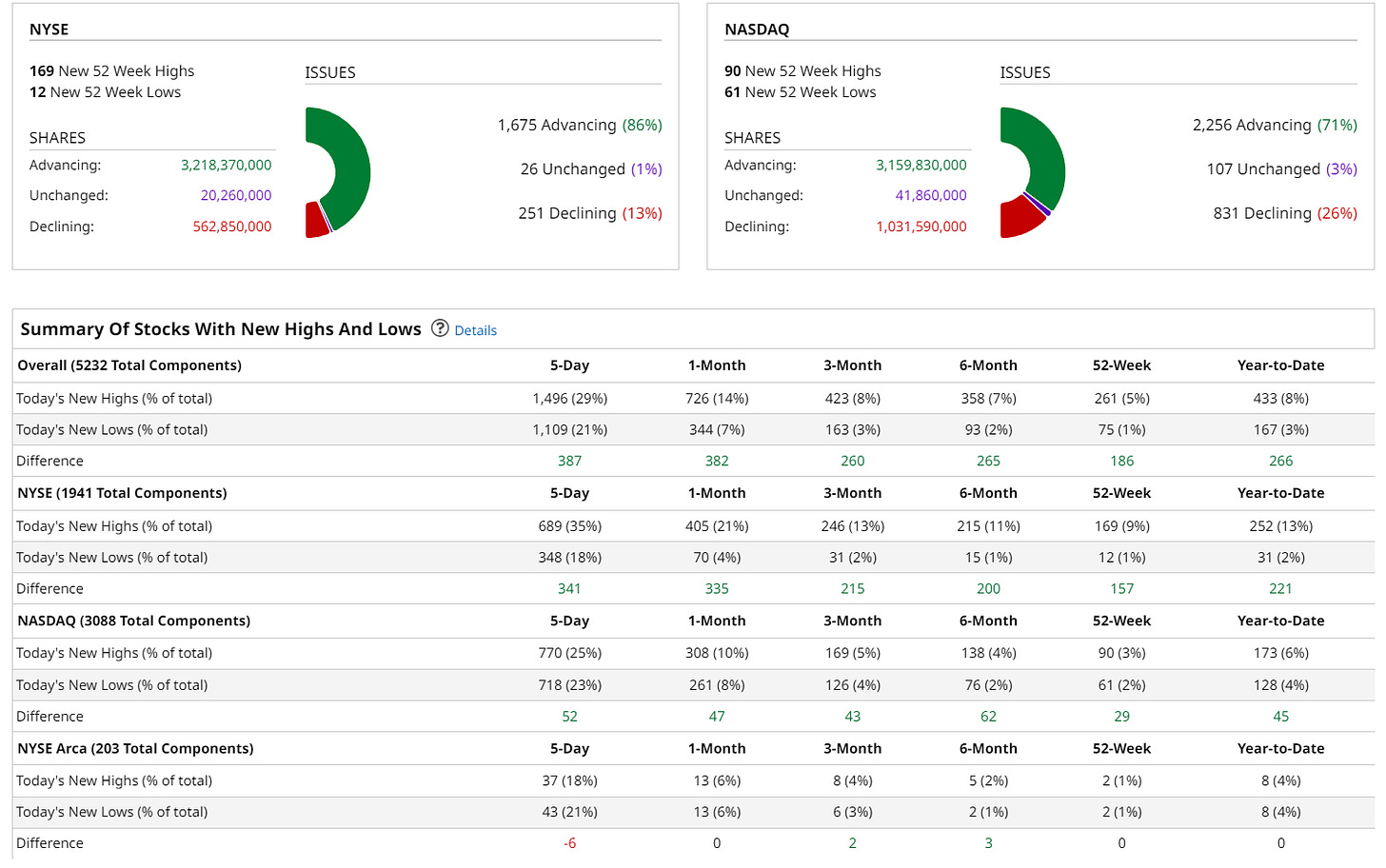This screenshot has height=868, width=1386.
Task: Select NYSE 52-Week difference 157
Action: [x=1122, y=589]
